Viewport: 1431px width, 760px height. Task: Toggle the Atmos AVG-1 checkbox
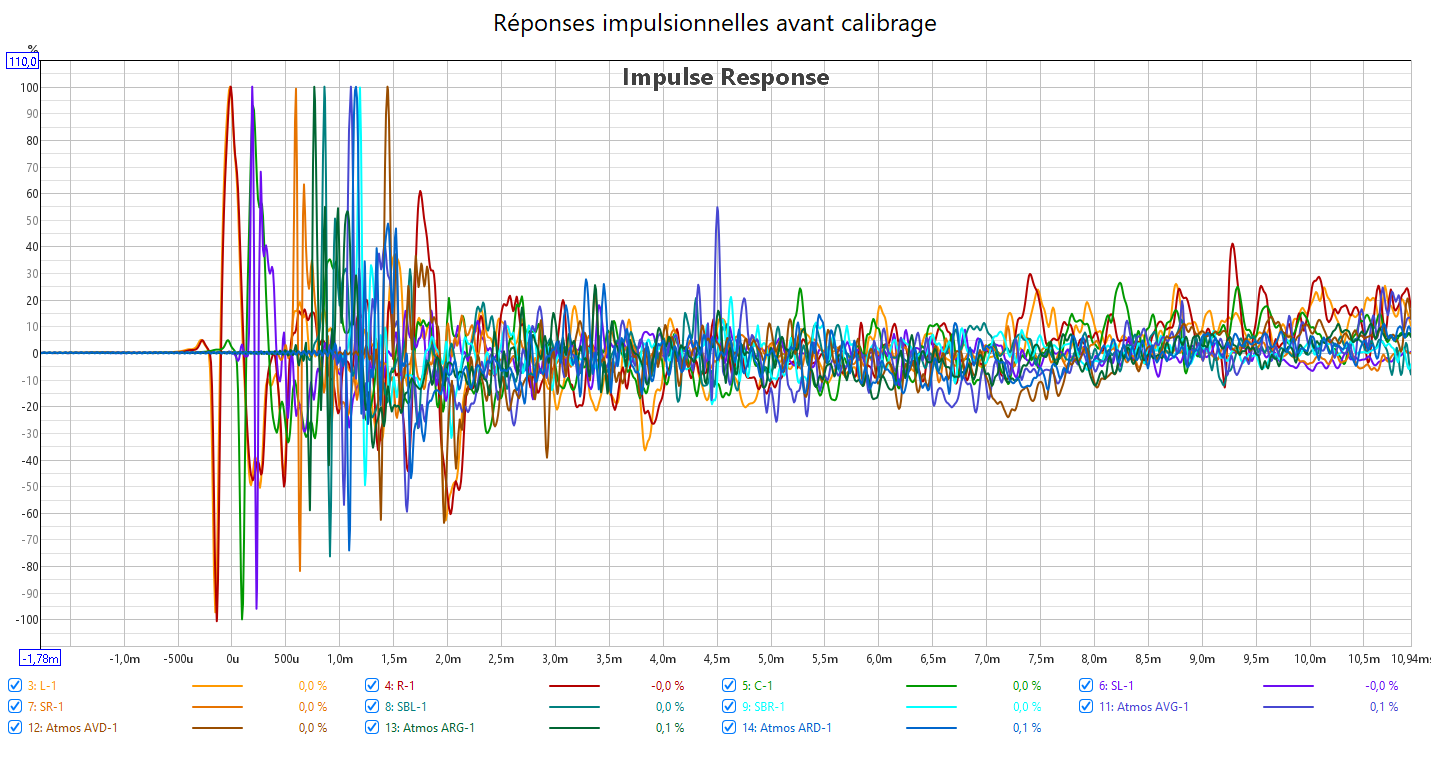[x=1086, y=707]
